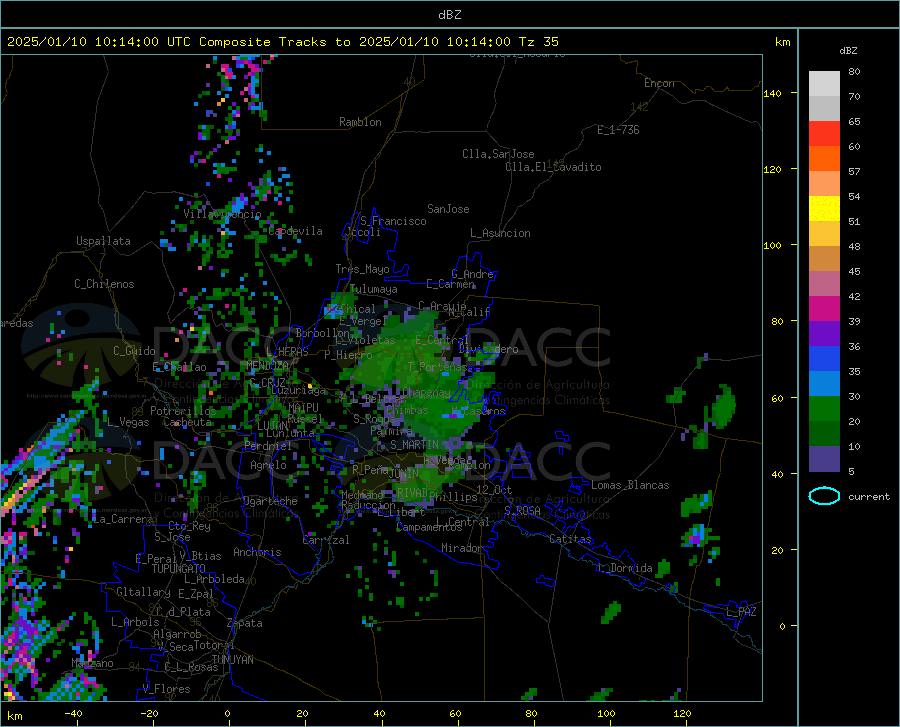Click the 'current' legend label

pyautogui.click(x=869, y=496)
